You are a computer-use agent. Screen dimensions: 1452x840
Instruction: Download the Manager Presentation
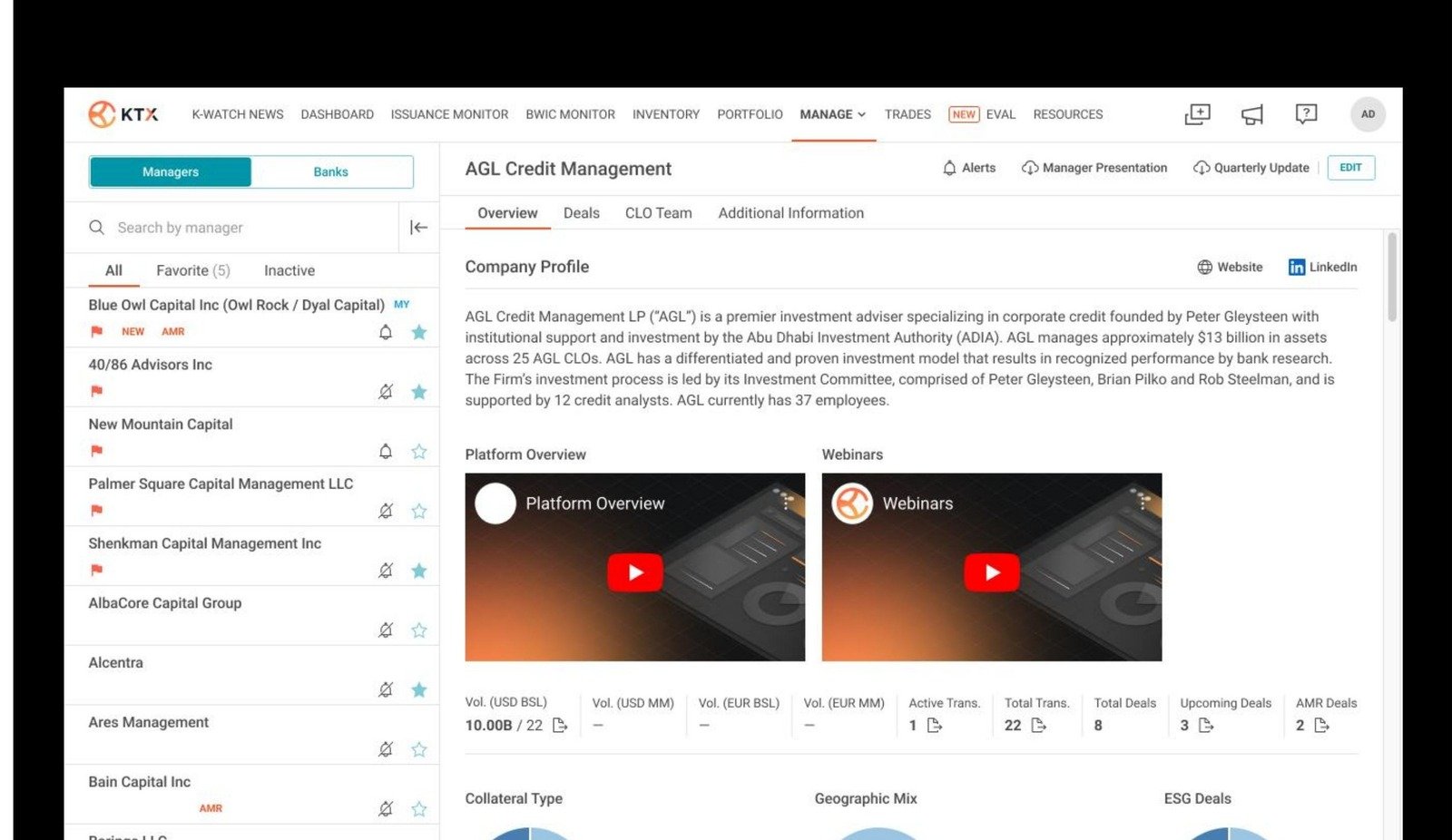point(1094,168)
